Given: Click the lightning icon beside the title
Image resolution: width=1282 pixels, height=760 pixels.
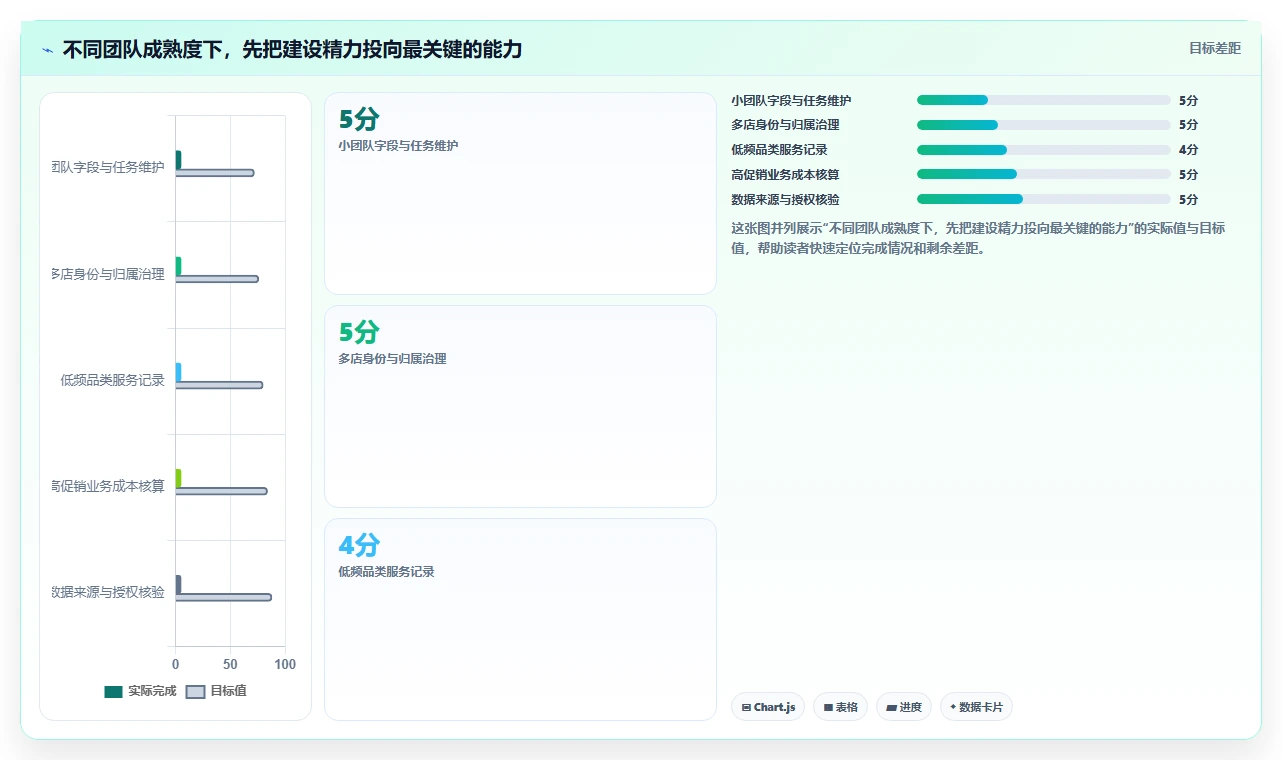Looking at the screenshot, I should 48,49.
